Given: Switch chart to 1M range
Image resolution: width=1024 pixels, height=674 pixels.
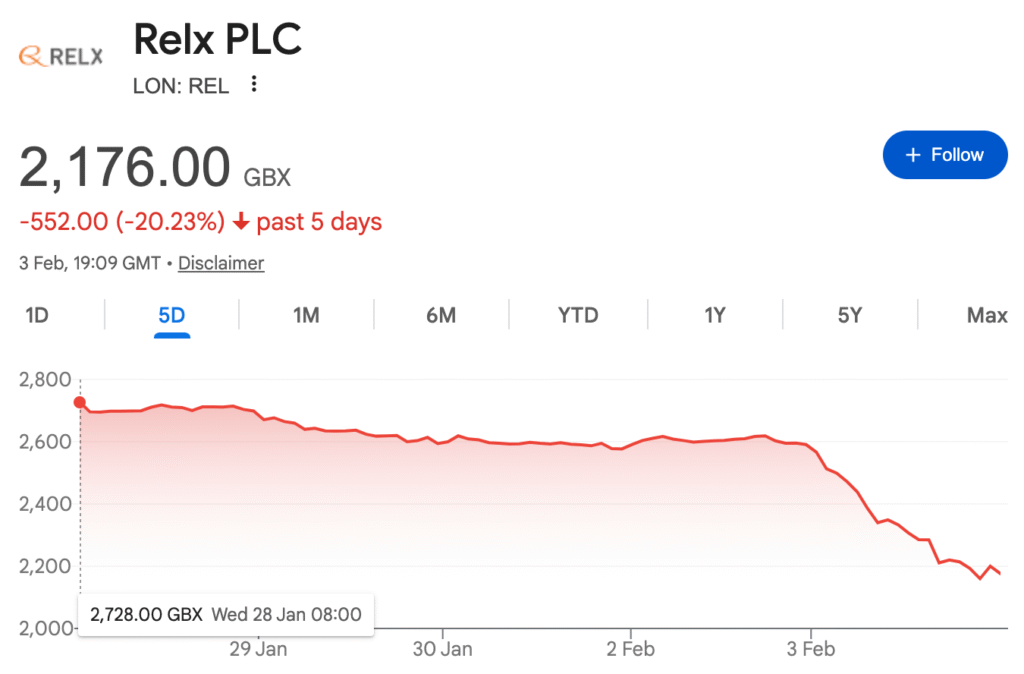Looking at the screenshot, I should (306, 316).
